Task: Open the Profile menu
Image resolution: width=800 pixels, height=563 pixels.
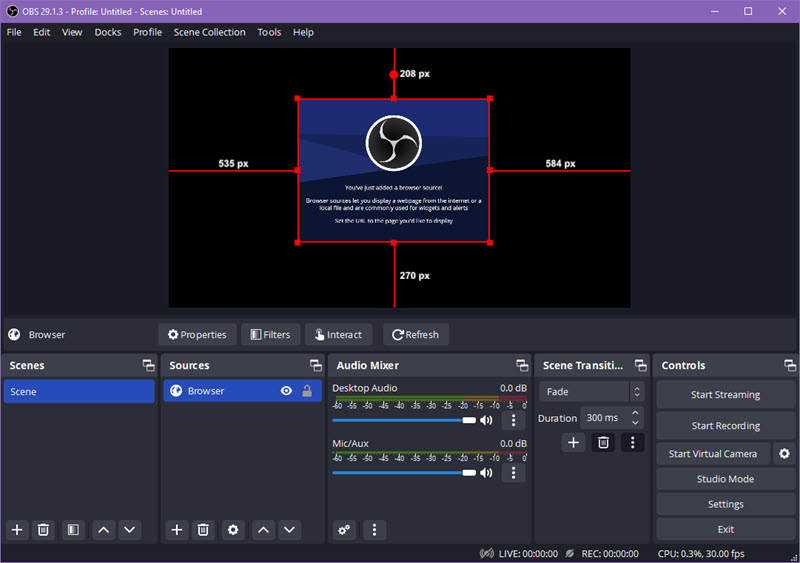Action: 147,32
